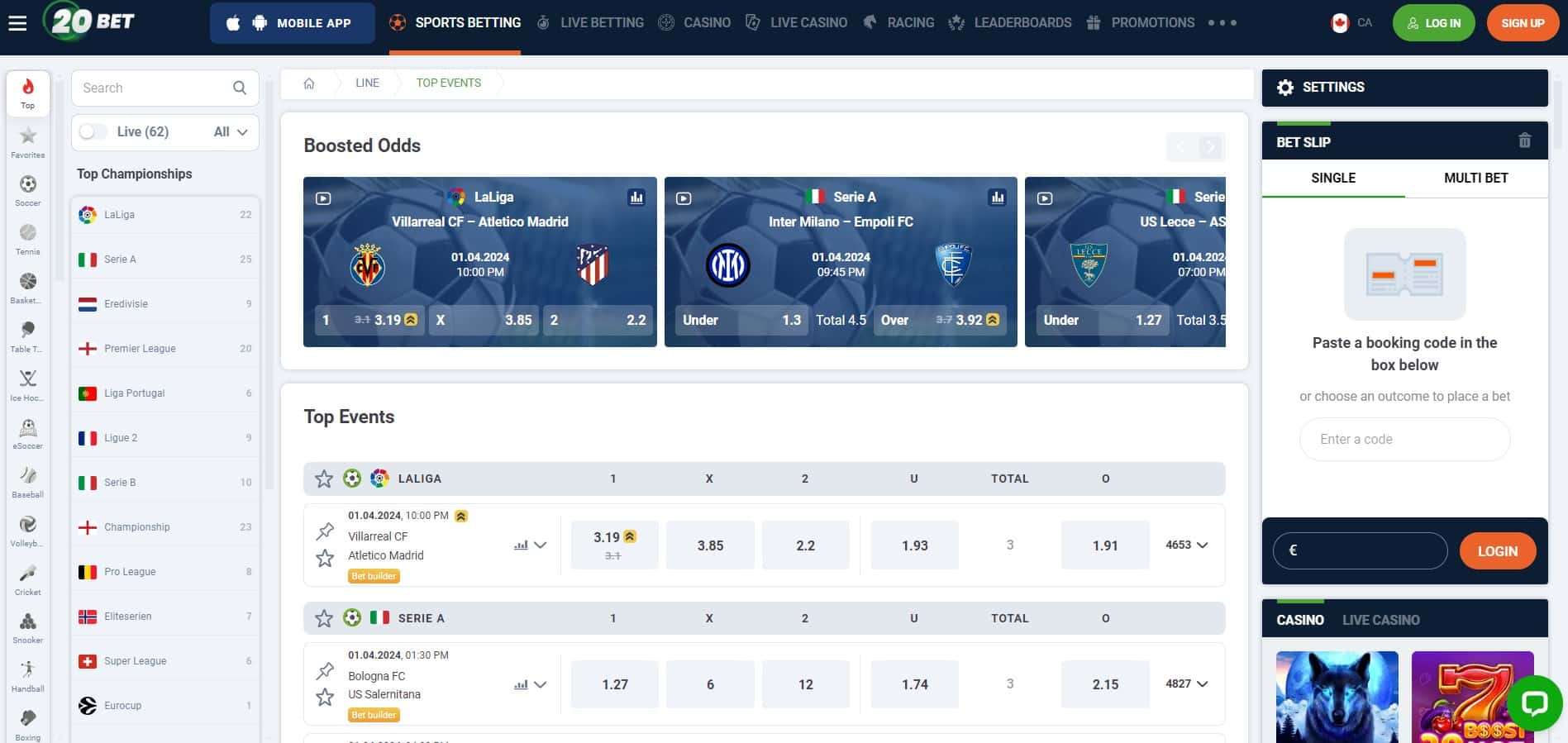The height and width of the screenshot is (743, 1568).
Task: Pin the Villarreal CF match
Action: [x=325, y=531]
